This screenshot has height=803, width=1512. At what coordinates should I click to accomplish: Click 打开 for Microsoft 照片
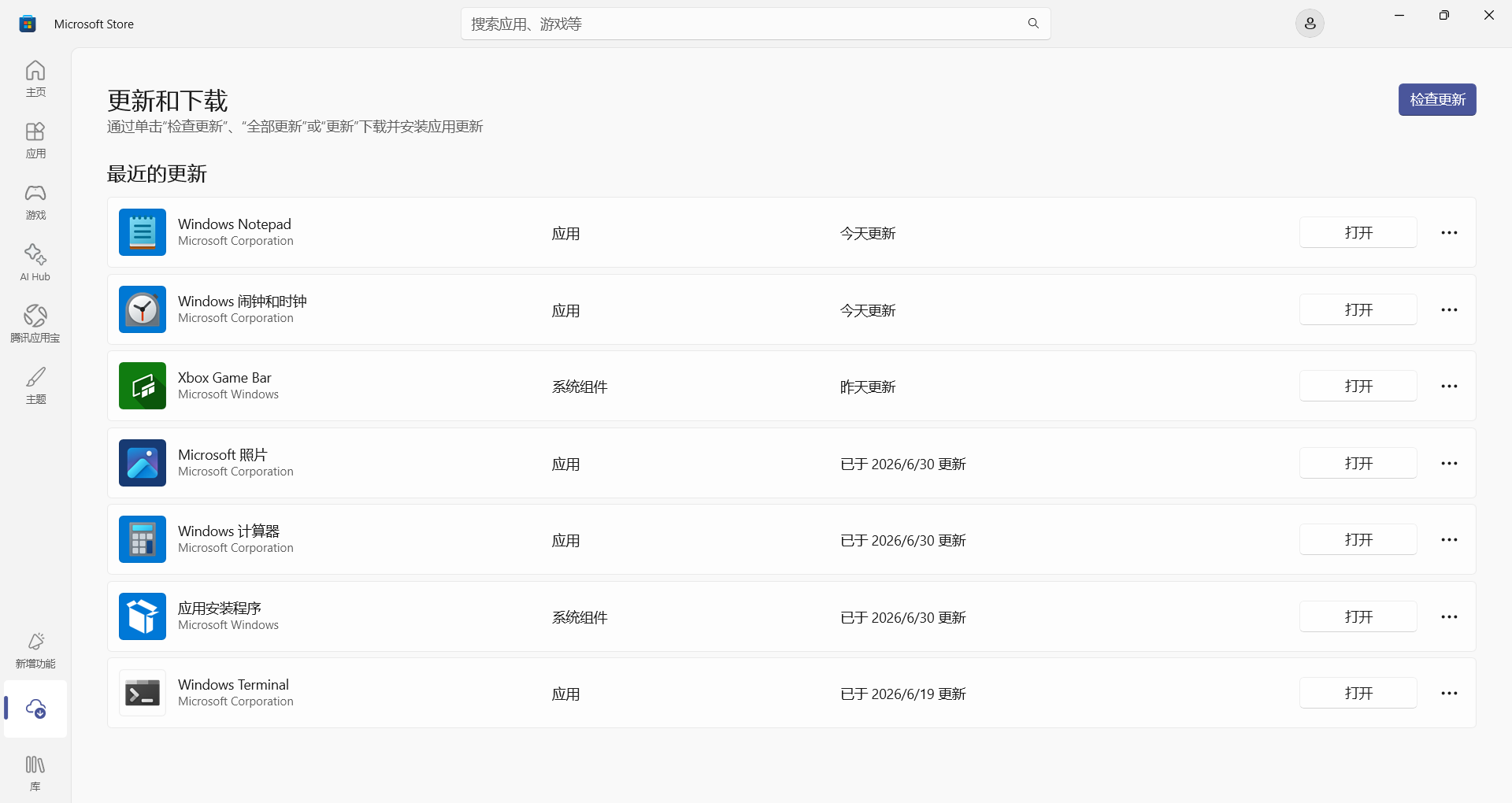pyautogui.click(x=1358, y=463)
